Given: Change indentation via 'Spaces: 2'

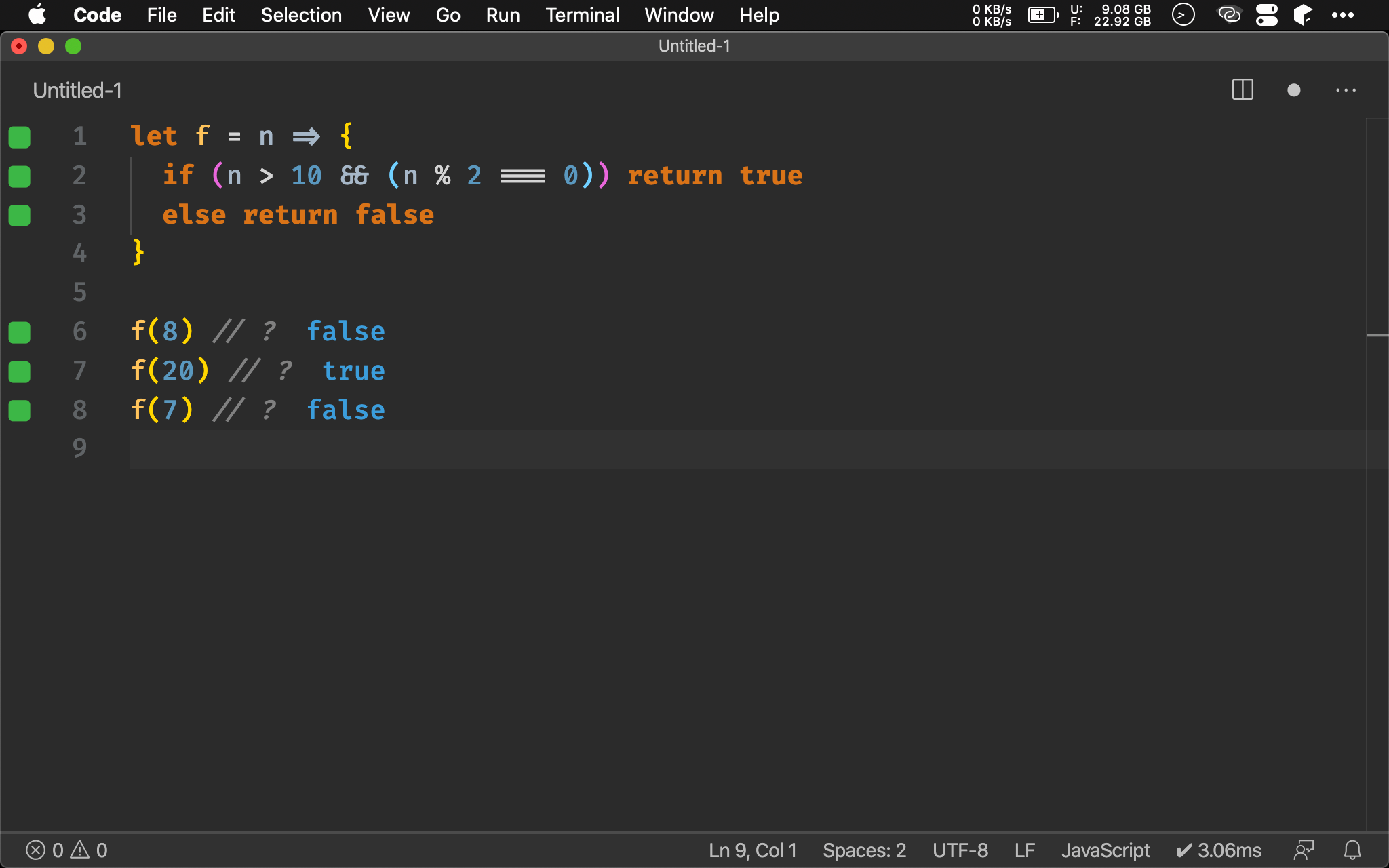Looking at the screenshot, I should tap(864, 850).
